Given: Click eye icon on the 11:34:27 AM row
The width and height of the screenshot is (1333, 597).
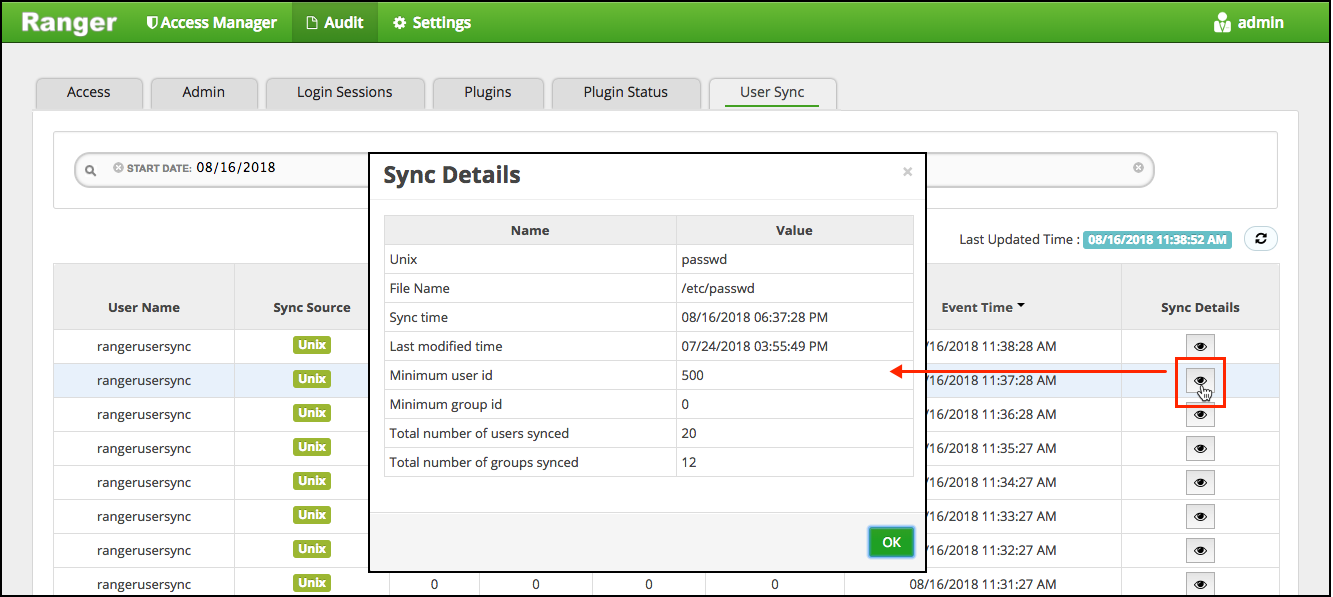Looking at the screenshot, I should 1200,482.
